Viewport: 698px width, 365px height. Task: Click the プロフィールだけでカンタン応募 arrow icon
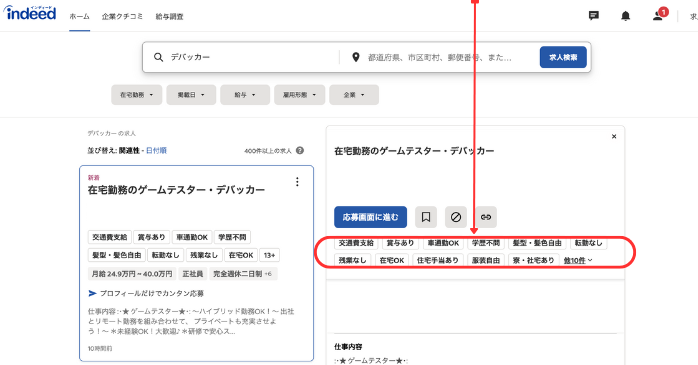coord(92,293)
